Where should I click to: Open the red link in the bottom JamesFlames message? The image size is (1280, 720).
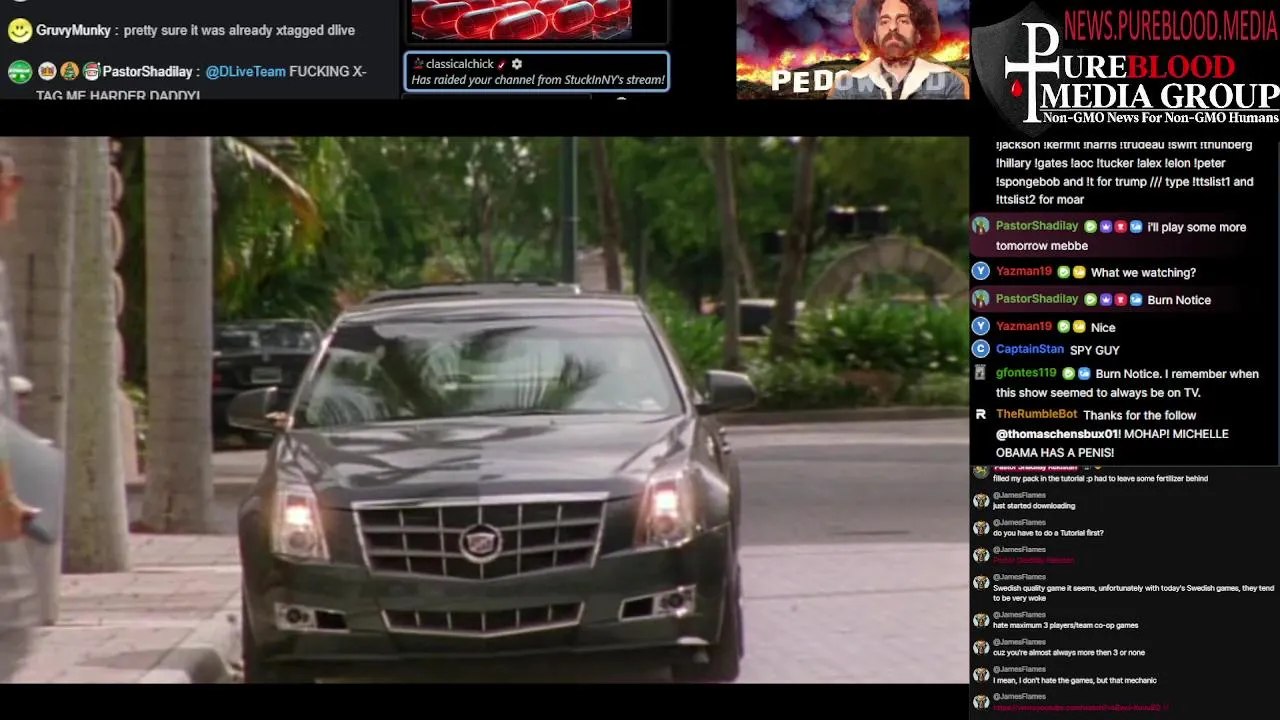coord(1077,708)
